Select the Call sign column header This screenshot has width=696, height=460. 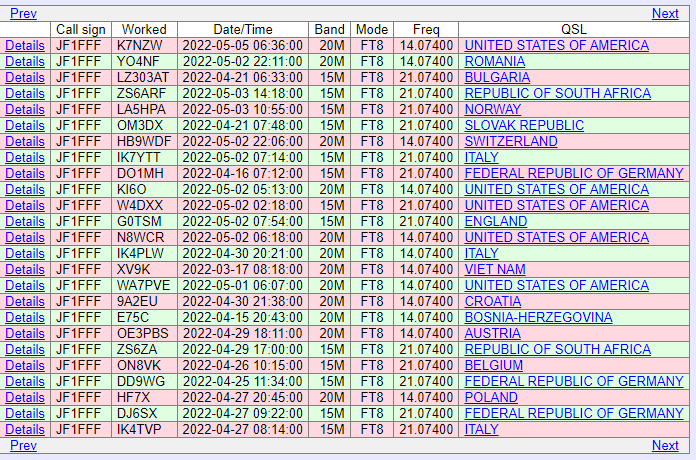pos(81,29)
